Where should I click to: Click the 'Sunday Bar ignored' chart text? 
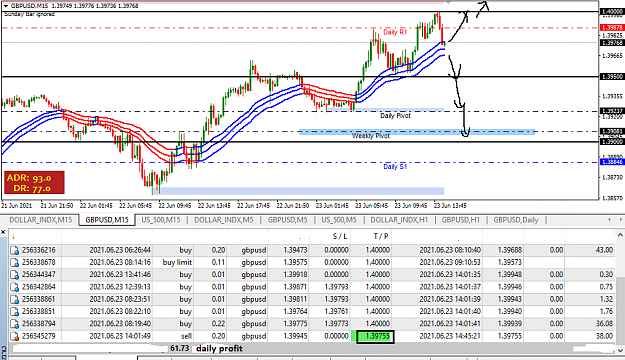click(x=29, y=14)
